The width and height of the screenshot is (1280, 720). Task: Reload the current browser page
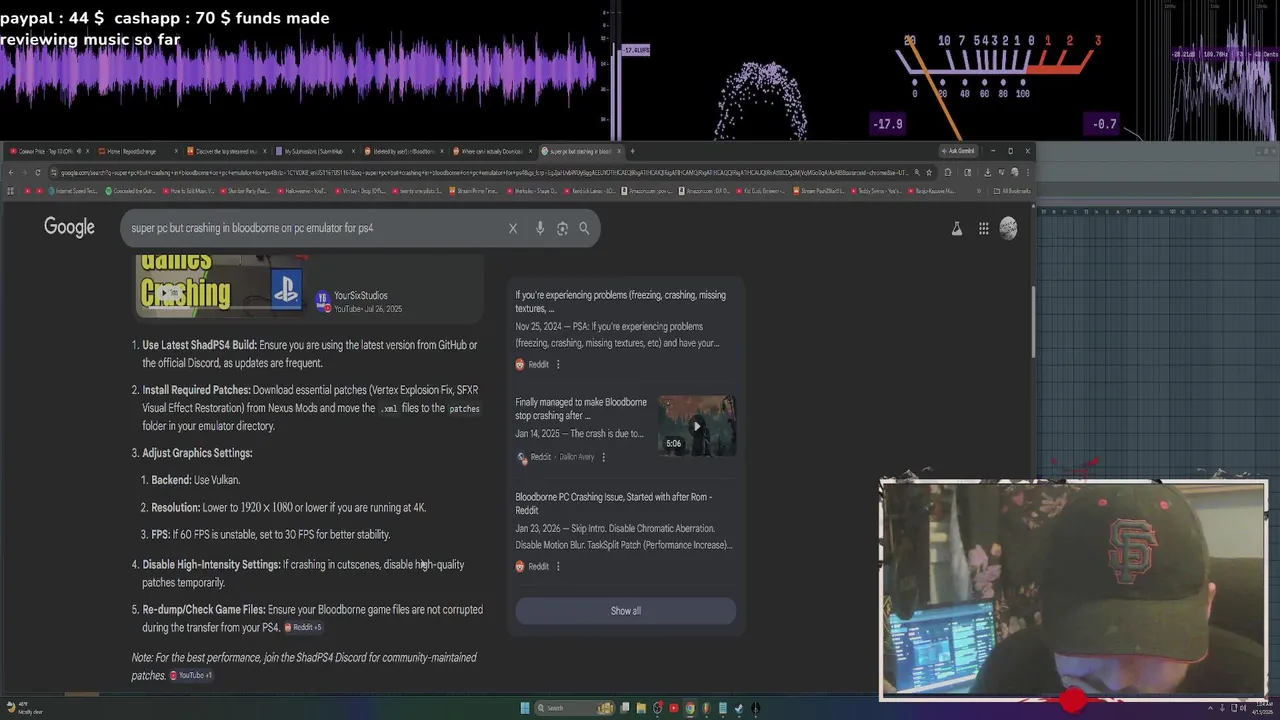point(38,172)
